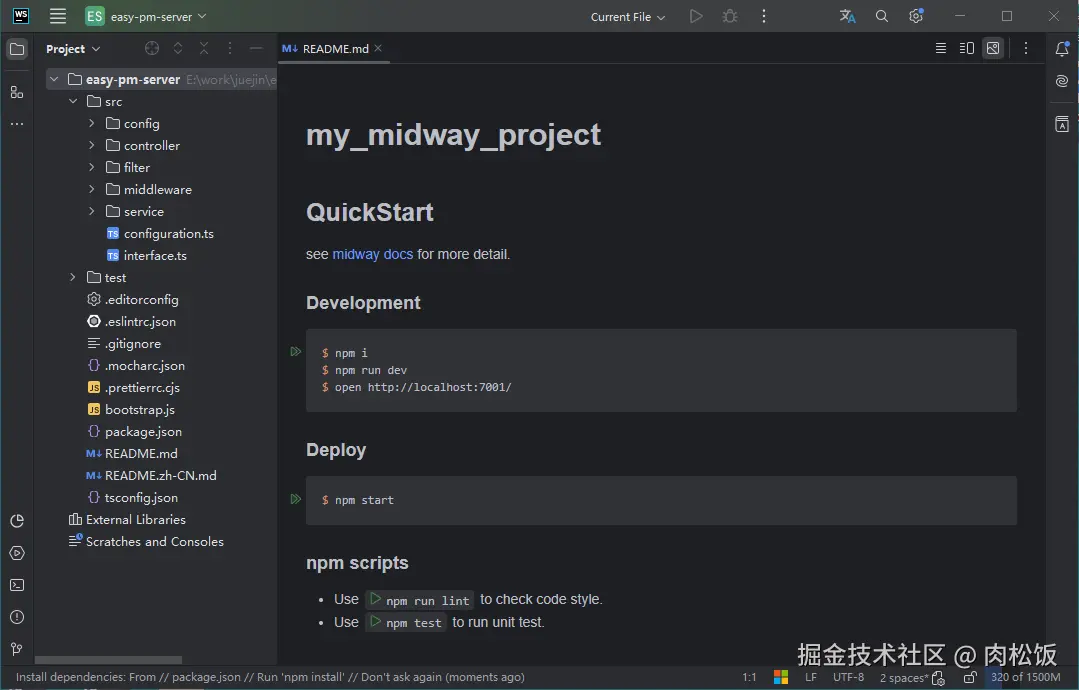Expand the test folder
Screen dimensions: 1079x690
click(73, 277)
